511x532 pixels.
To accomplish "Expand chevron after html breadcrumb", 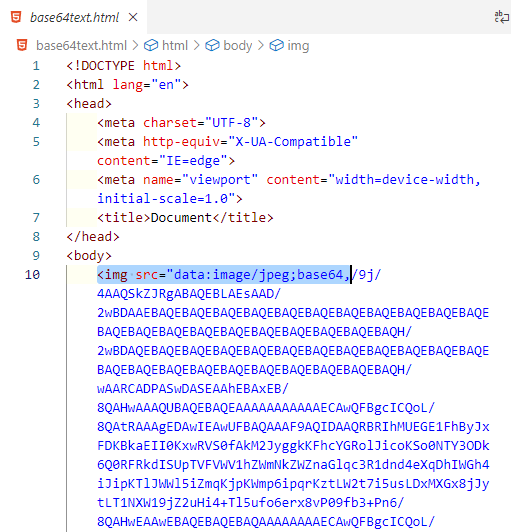I will [x=196, y=45].
